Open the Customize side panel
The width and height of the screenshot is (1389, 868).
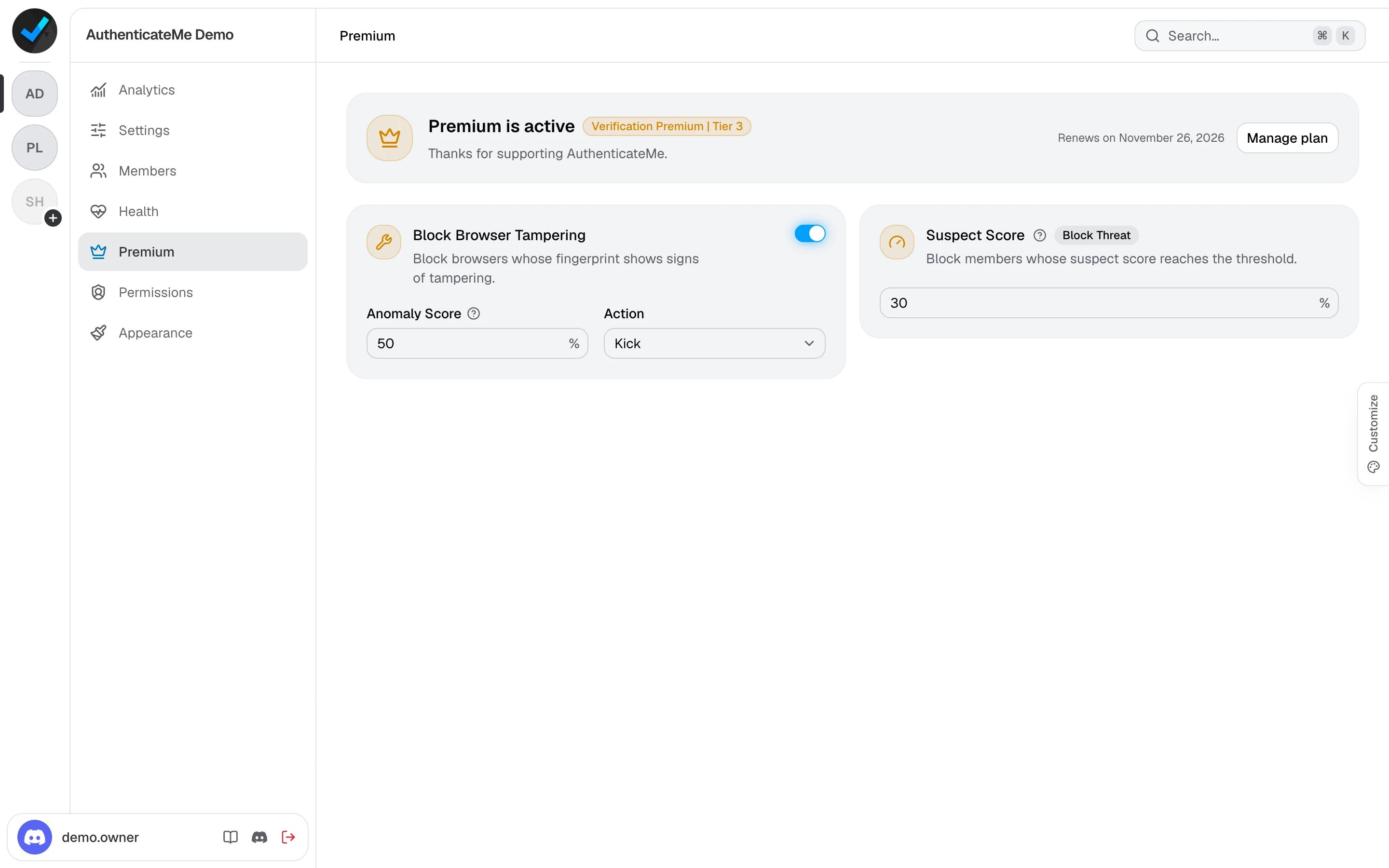1374,434
